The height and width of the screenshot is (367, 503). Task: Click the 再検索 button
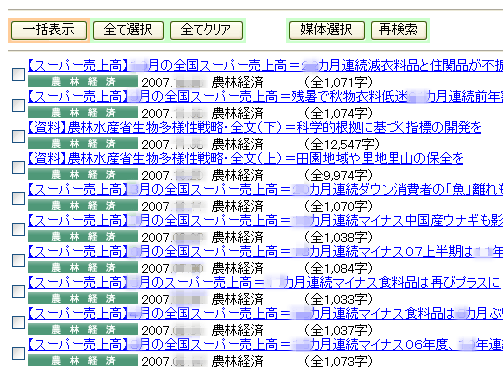pos(399,30)
